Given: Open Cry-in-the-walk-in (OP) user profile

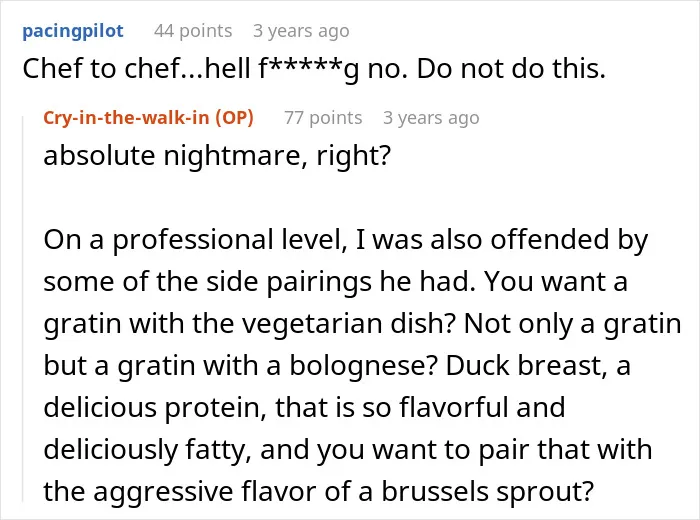Looking at the screenshot, I should coord(148,118).
